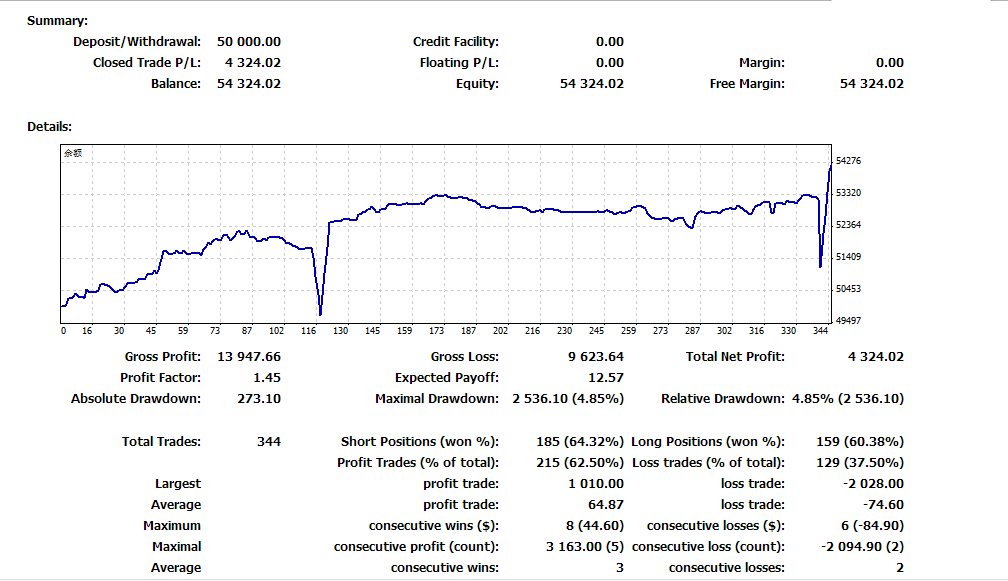Select the value "4.85% (2 536.10)"
This screenshot has height=581, width=1008.
pos(848,399)
